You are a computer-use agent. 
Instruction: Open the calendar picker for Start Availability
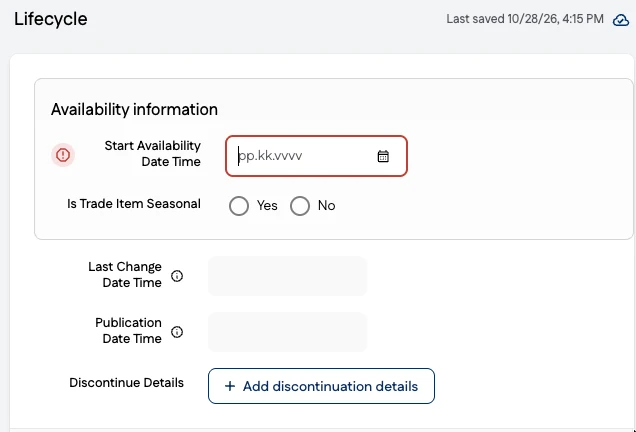pyautogui.click(x=383, y=156)
